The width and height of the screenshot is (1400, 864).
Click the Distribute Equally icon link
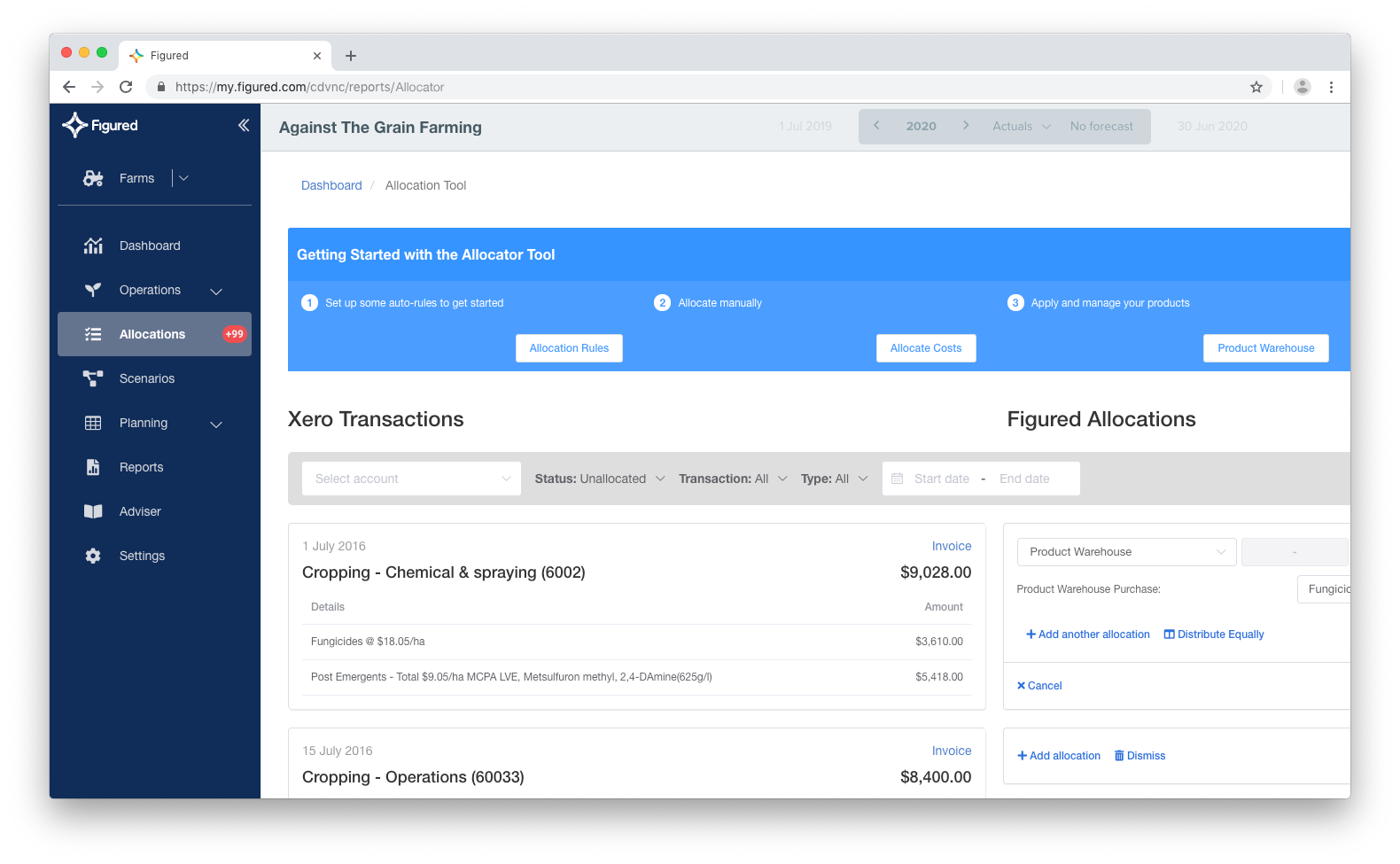1214,634
